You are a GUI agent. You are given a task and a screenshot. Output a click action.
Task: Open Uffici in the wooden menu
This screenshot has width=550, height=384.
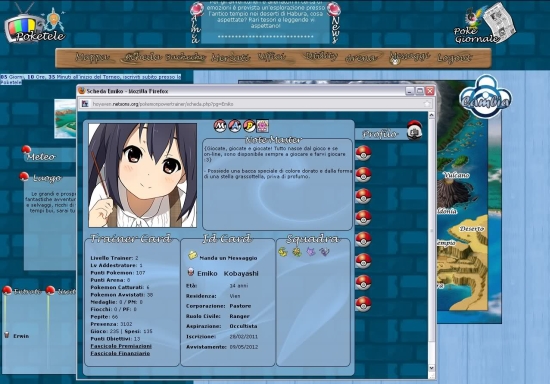coord(272,57)
